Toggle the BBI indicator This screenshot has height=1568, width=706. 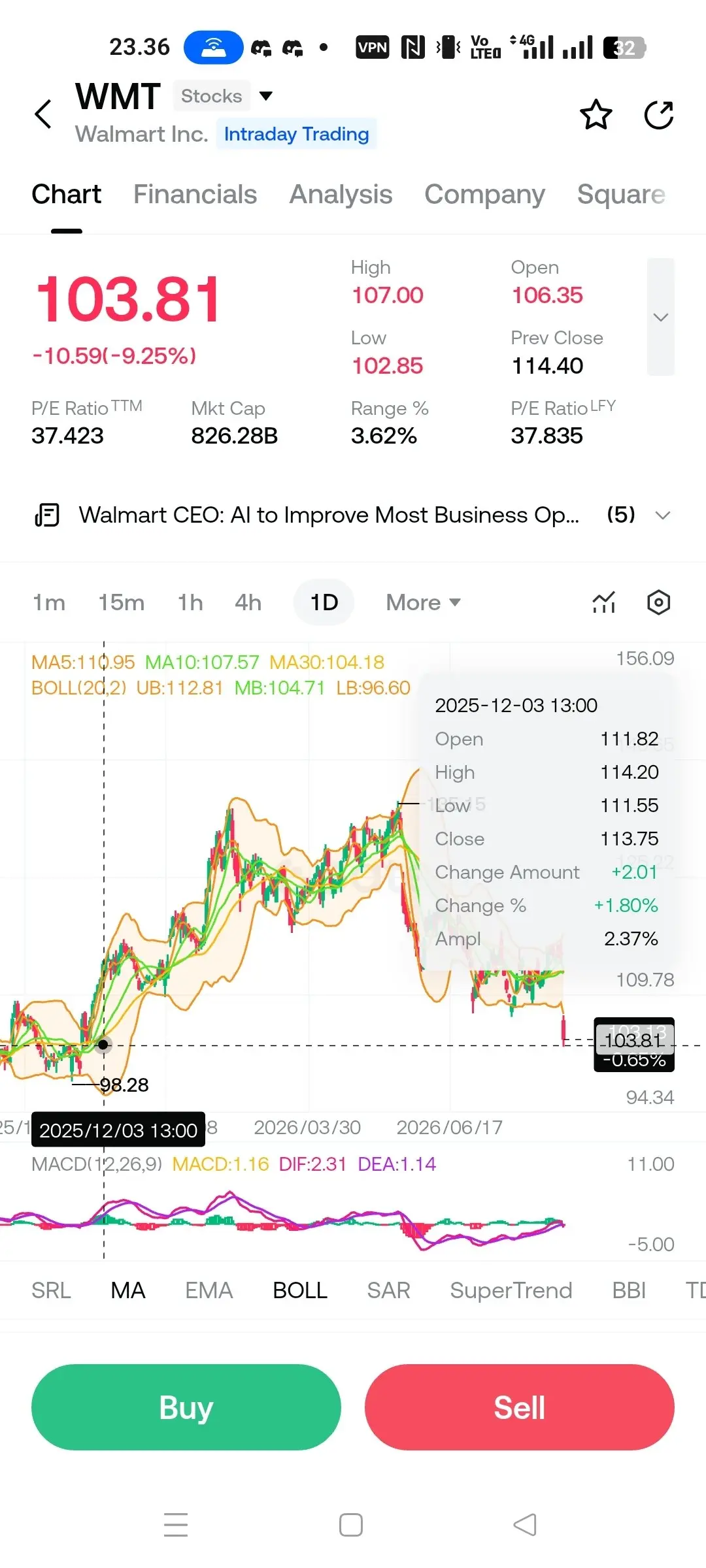(629, 1290)
